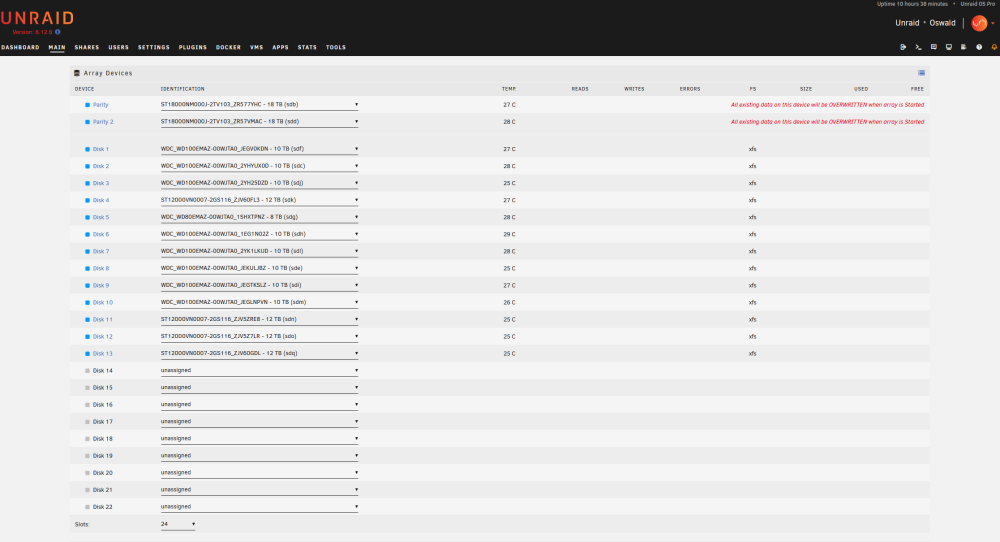Click the grey Disk 14 status indicator
Screen dimensions: 1000x542
pos(87,370)
